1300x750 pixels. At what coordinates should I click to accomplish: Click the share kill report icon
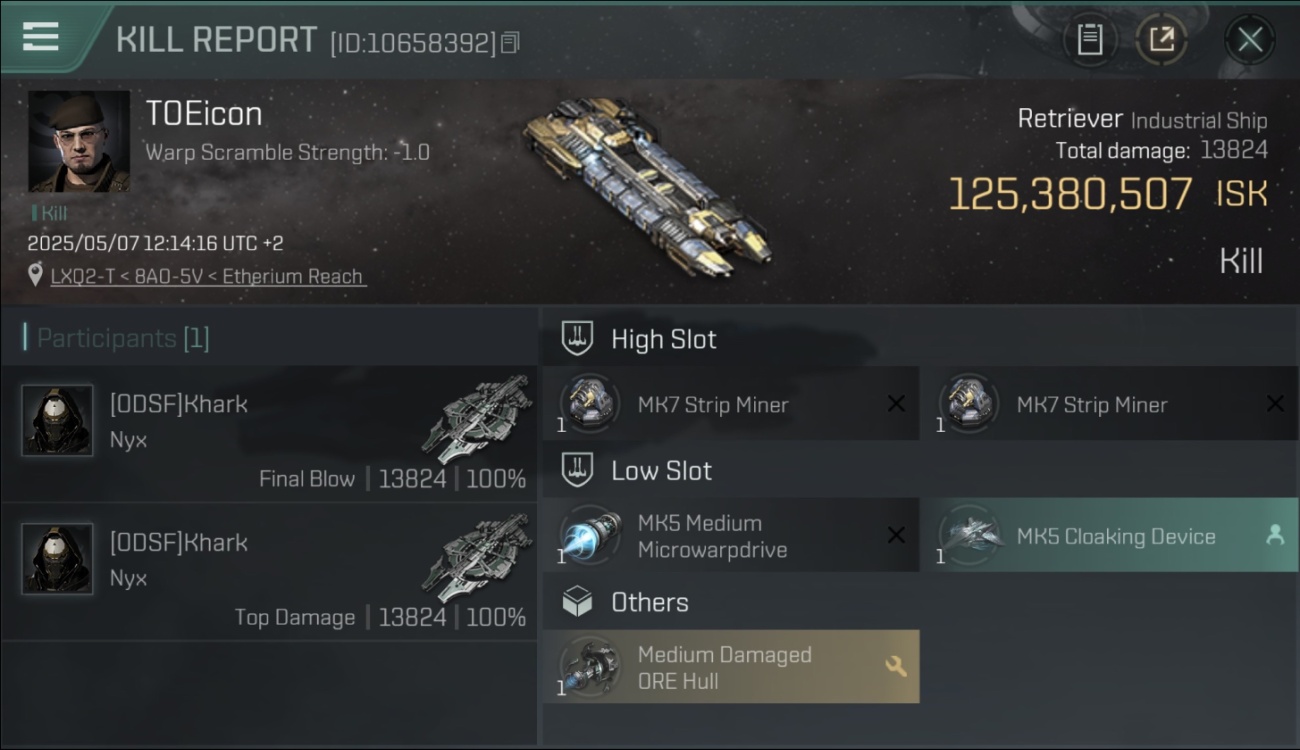coord(1161,40)
